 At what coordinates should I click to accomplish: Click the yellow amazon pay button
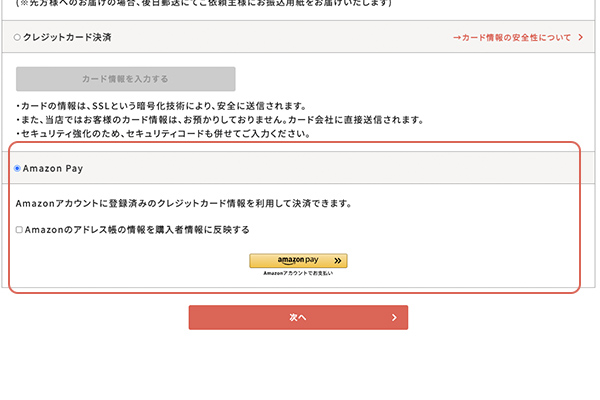click(298, 260)
